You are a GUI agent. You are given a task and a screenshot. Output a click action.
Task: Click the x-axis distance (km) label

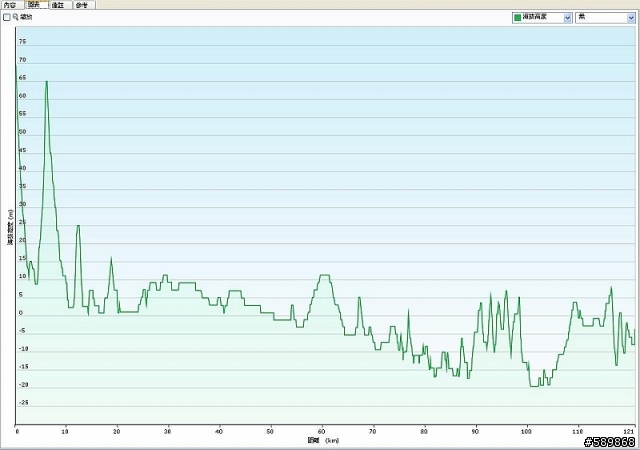click(x=323, y=440)
